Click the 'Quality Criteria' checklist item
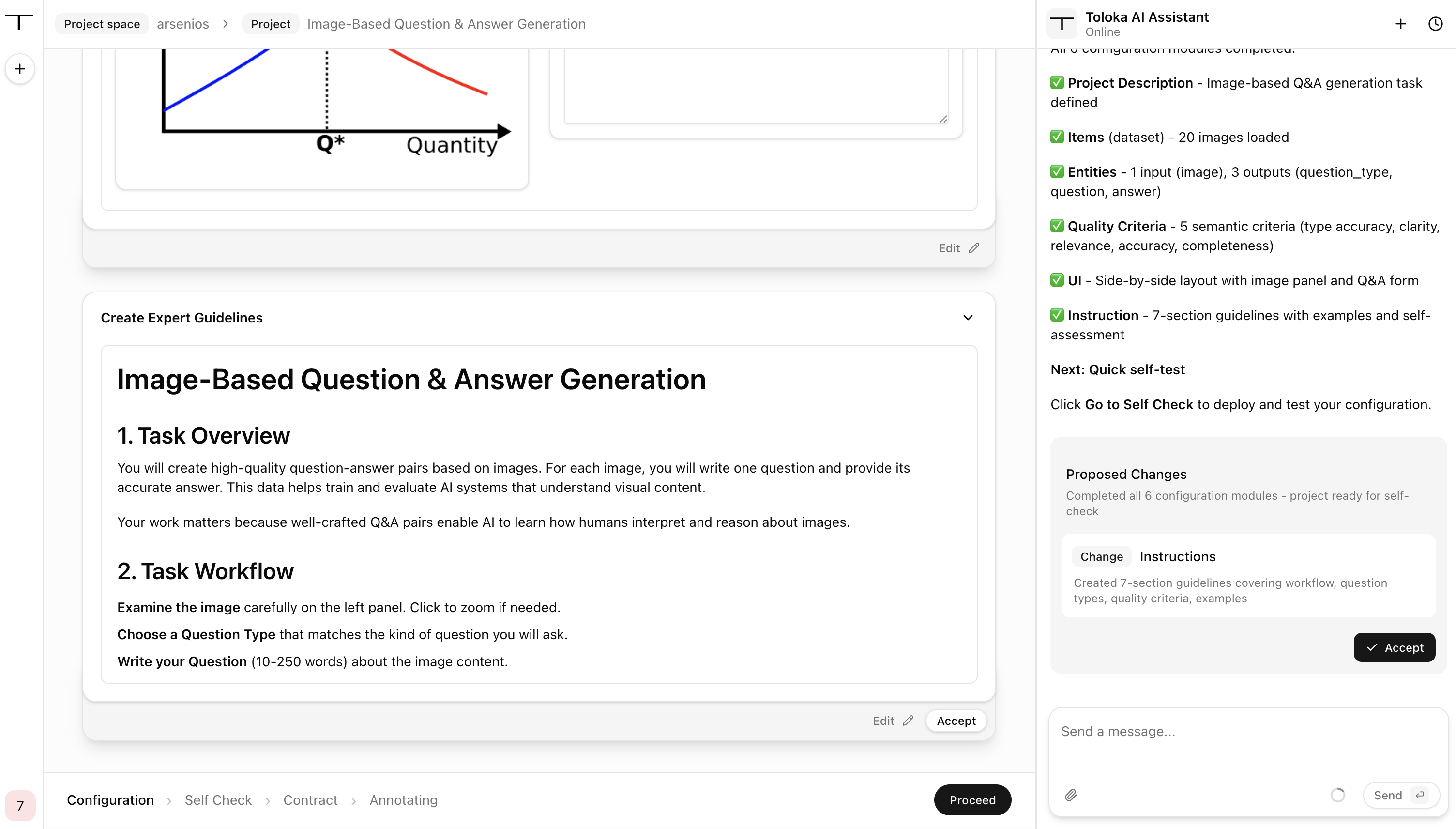The image size is (1456, 829). 1245,236
